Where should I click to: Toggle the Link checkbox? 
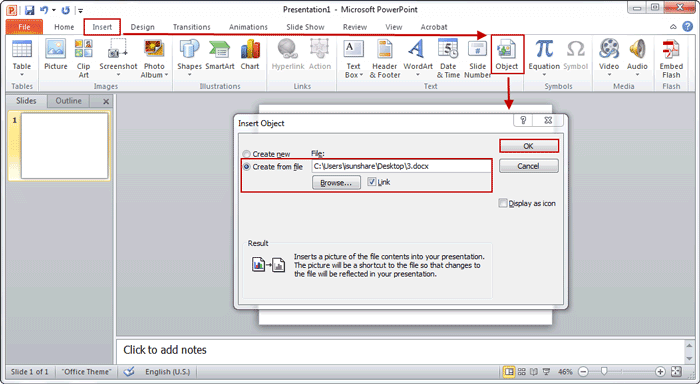pyautogui.click(x=371, y=182)
